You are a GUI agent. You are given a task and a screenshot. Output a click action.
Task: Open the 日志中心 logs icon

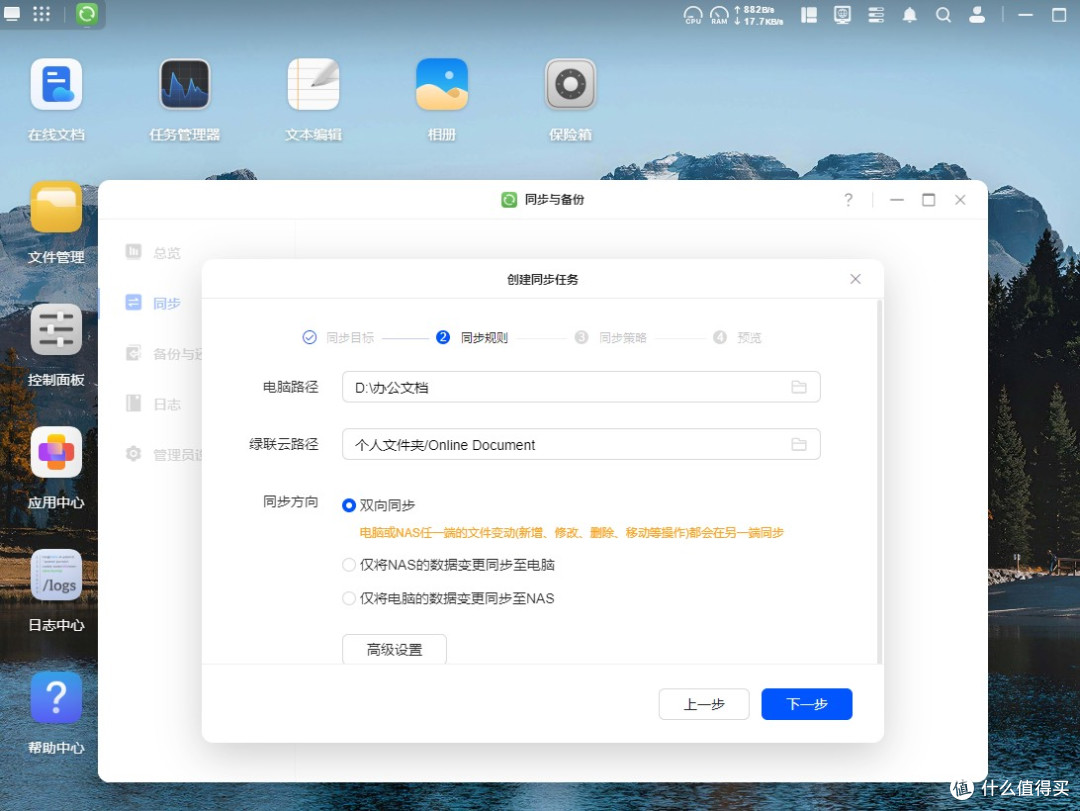coord(56,575)
